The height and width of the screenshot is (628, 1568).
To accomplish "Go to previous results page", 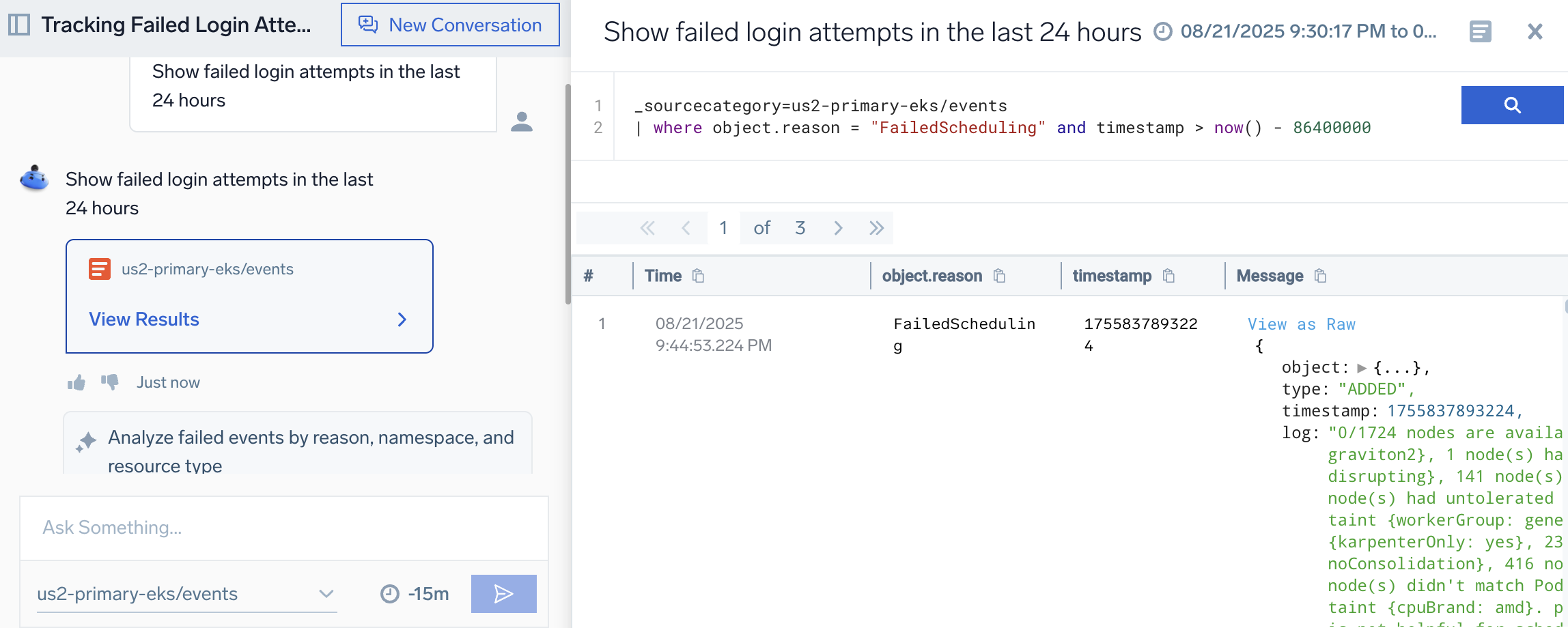I will tap(686, 228).
